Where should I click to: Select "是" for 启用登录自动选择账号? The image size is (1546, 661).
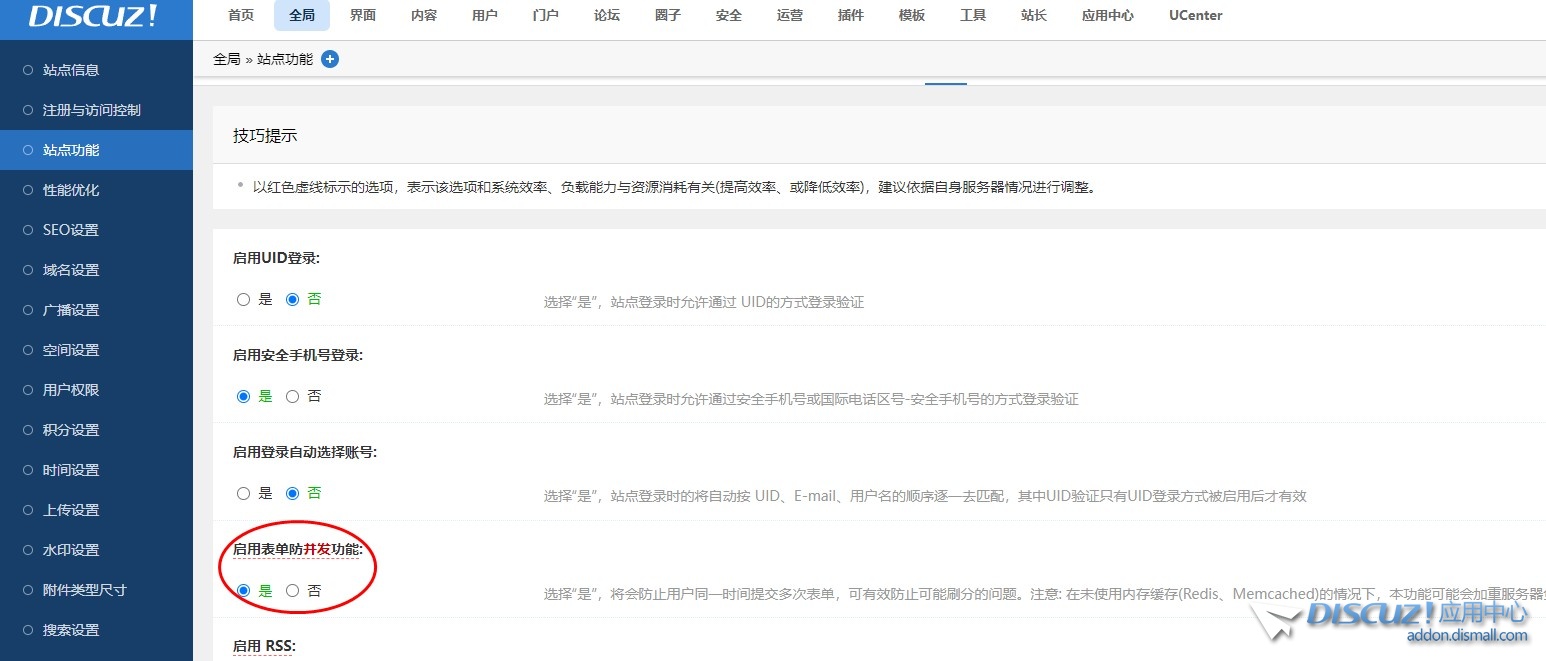pyautogui.click(x=243, y=493)
